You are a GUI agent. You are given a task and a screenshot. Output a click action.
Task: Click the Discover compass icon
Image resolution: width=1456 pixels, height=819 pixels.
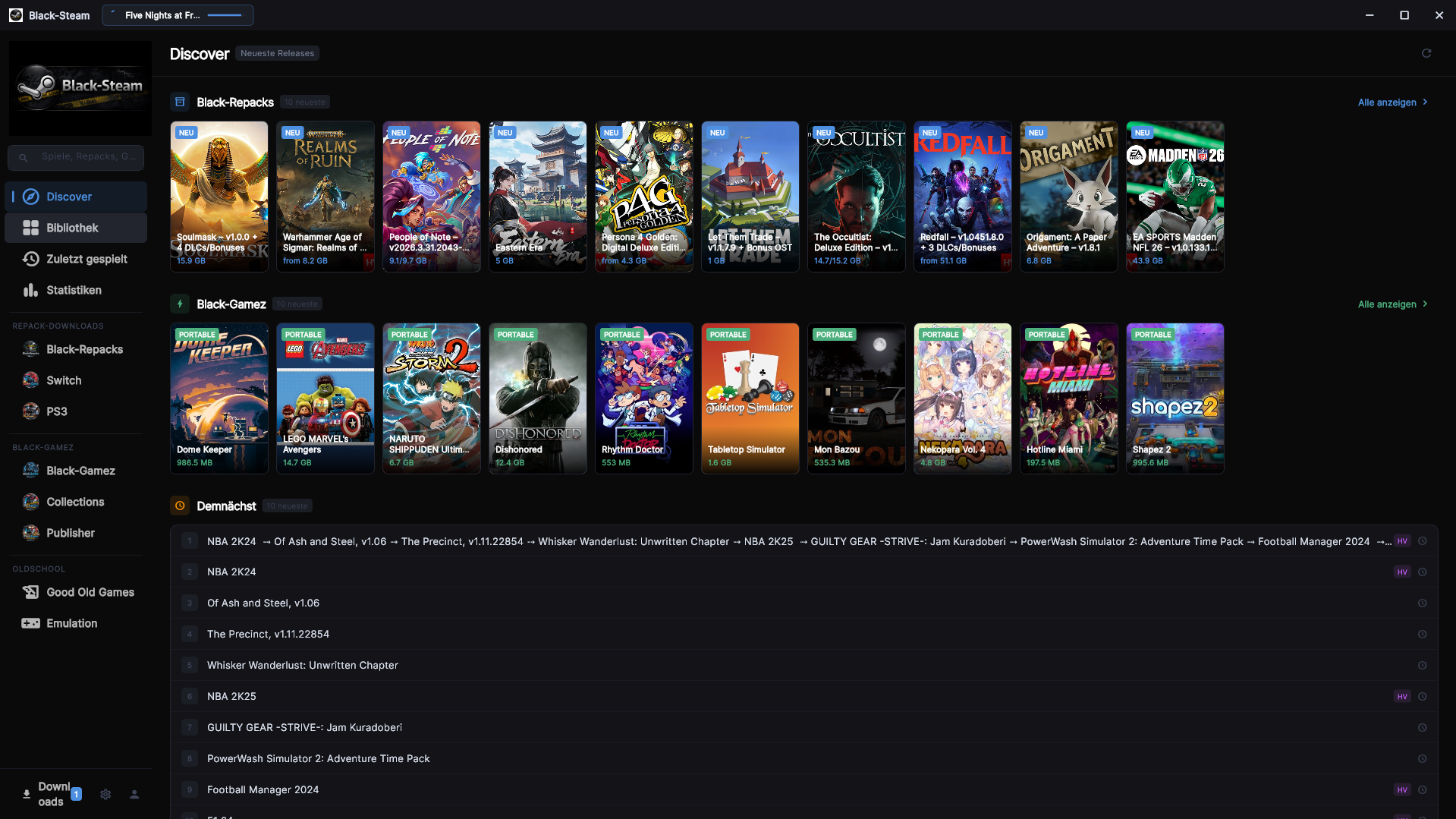point(30,197)
